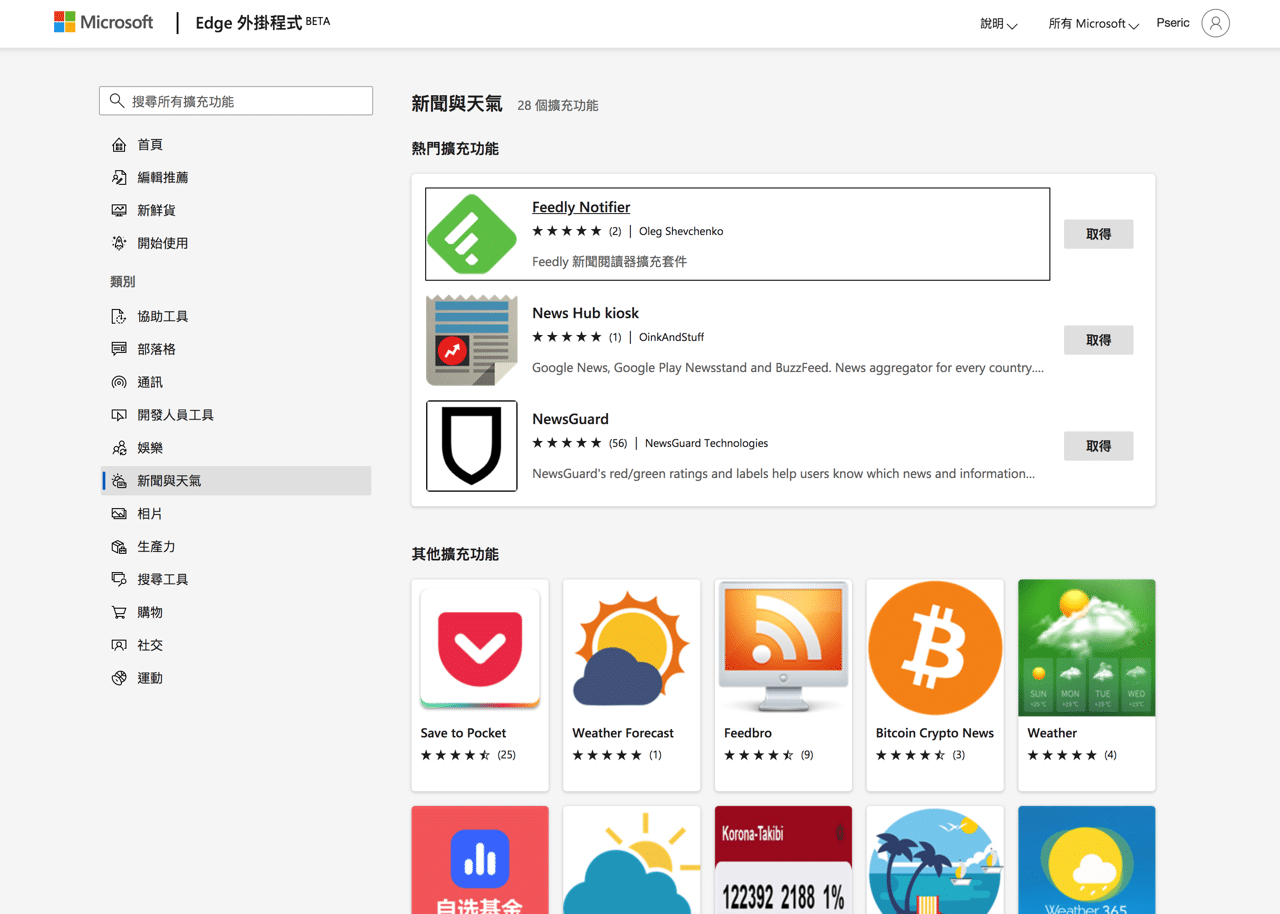Get the News Hub kiosk extension with 取得
The image size is (1280, 914).
[1098, 340]
